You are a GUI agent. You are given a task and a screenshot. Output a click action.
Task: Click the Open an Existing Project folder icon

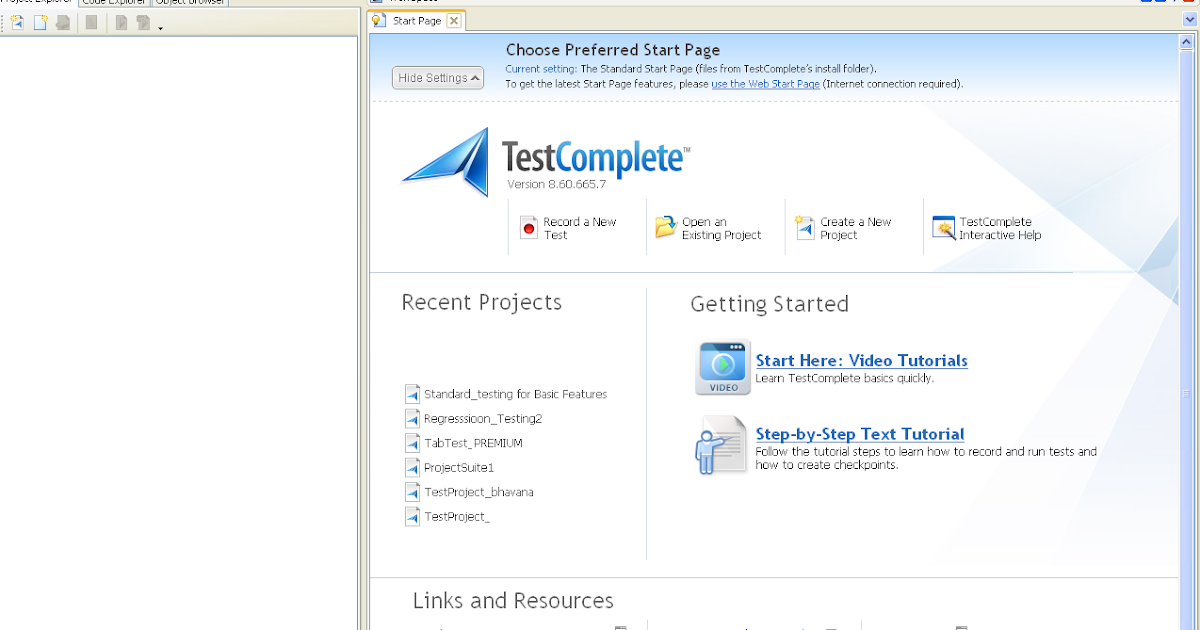(666, 226)
